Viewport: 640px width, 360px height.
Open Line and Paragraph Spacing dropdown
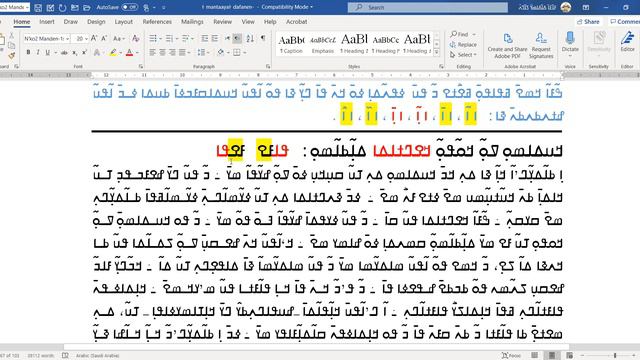(x=202, y=52)
